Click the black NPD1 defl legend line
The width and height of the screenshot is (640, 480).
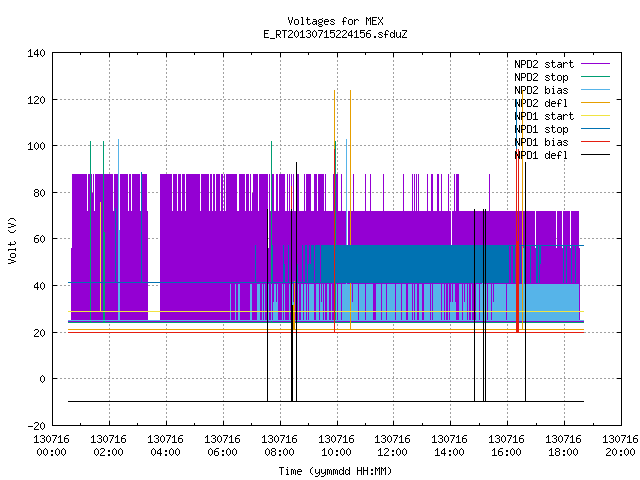point(595,155)
